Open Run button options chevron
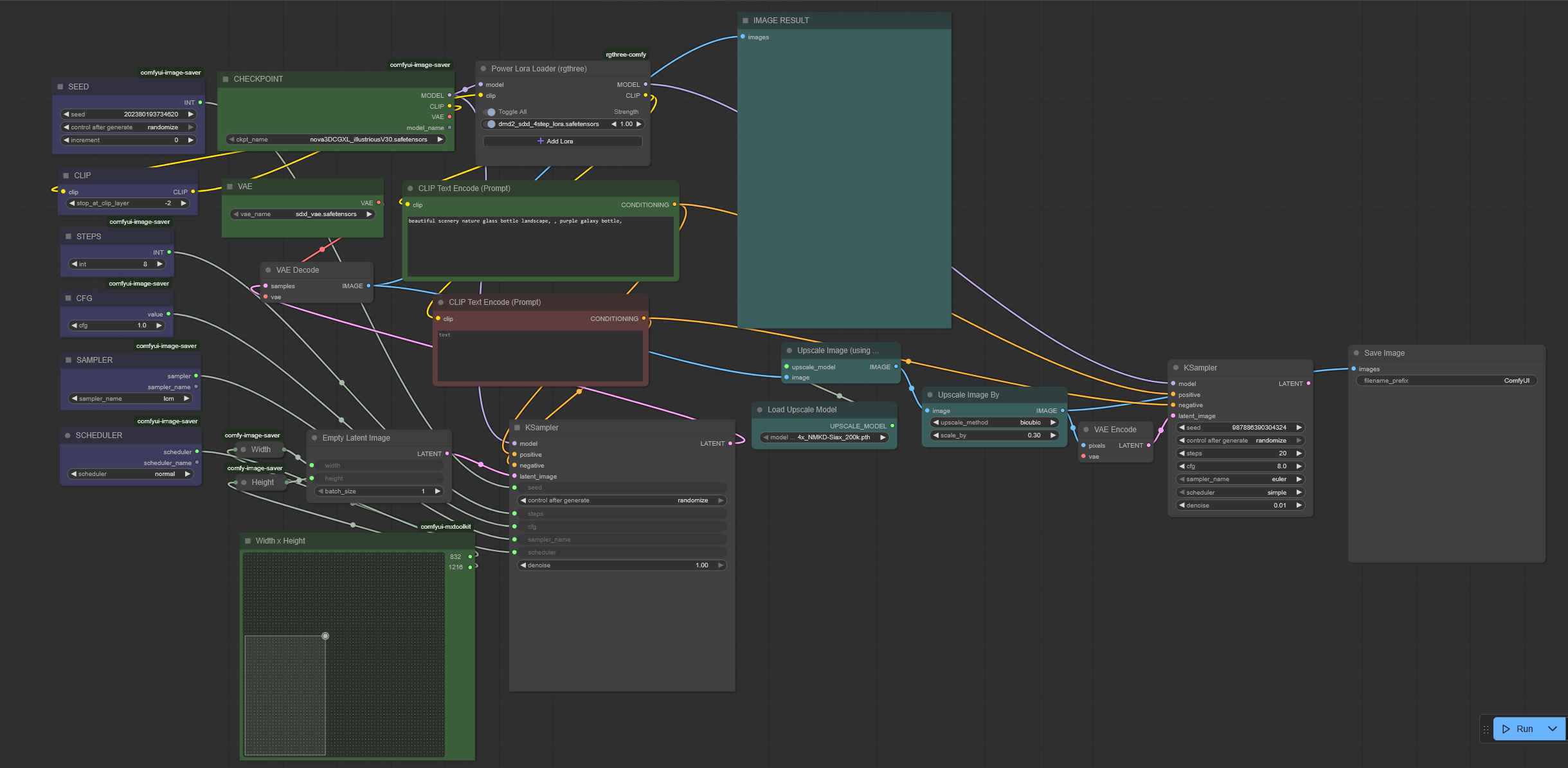This screenshot has width=1568, height=768. [1553, 729]
